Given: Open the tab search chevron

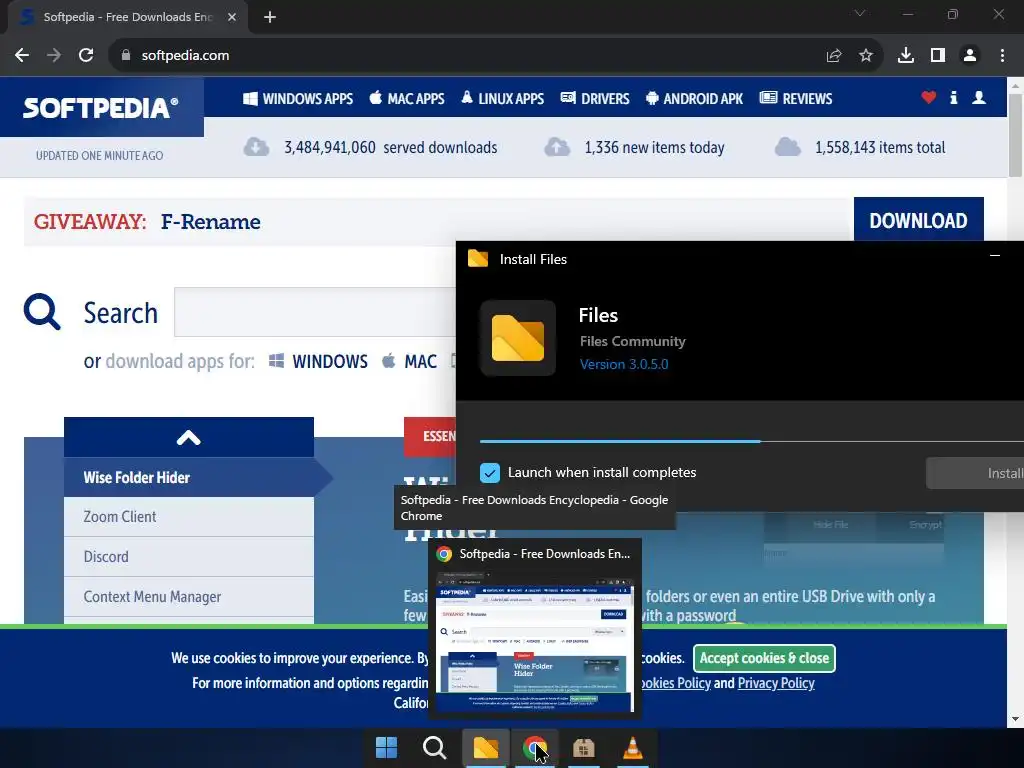Looking at the screenshot, I should click(860, 14).
